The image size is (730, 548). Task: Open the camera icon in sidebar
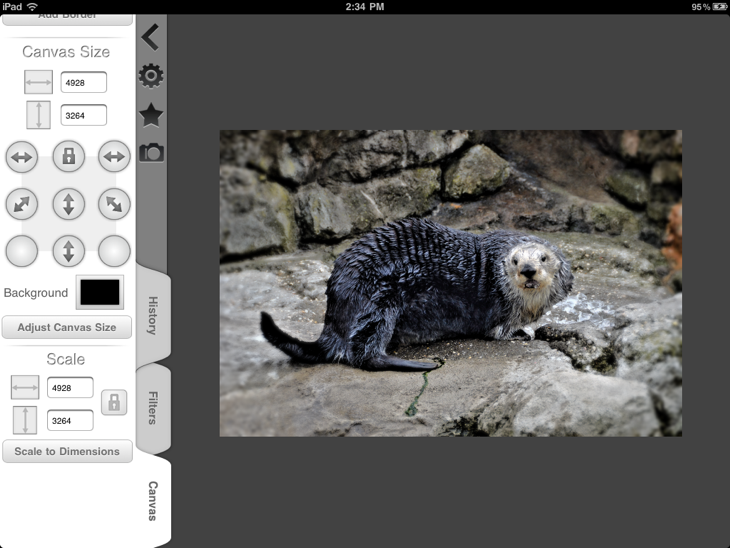tap(151, 152)
